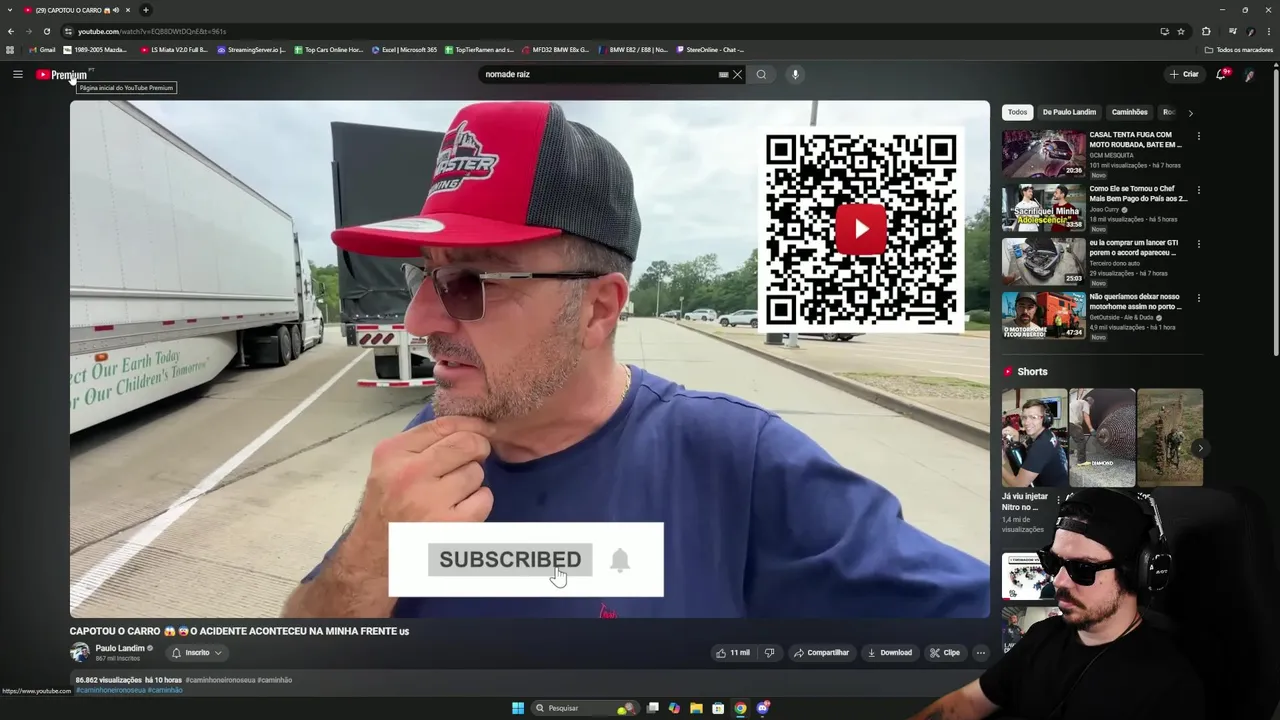1280x720 pixels.
Task: Open the GCM MESQUITA channel name
Action: 1111,155
